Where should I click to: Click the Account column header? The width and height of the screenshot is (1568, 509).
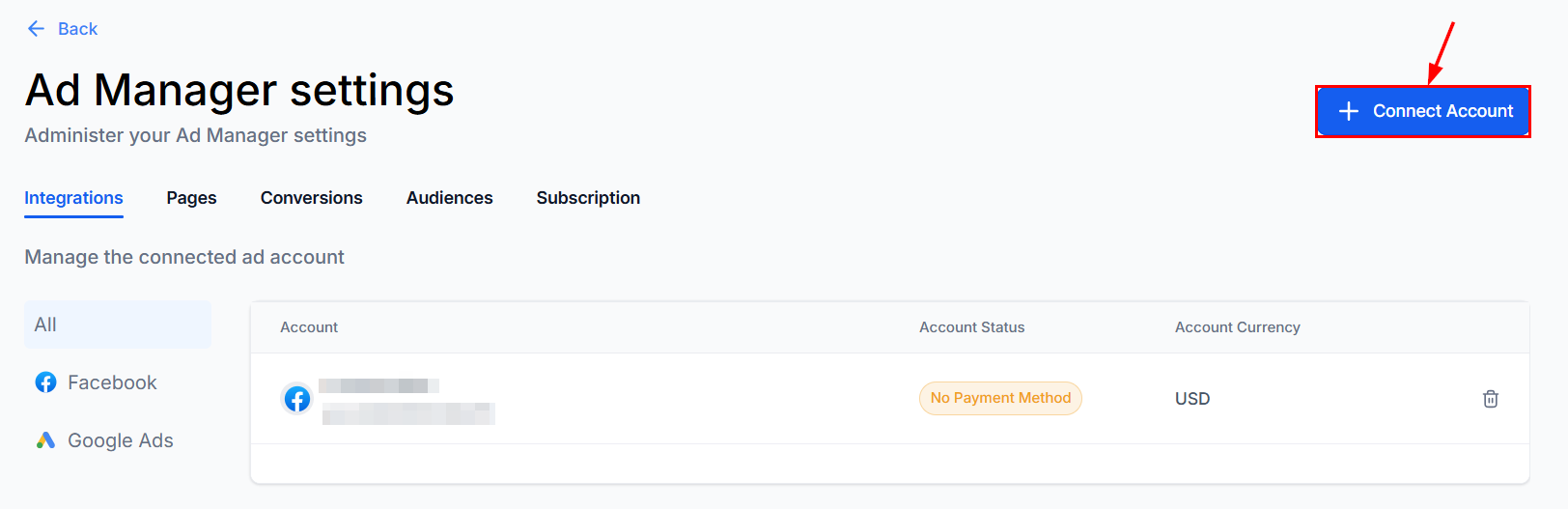pos(309,327)
